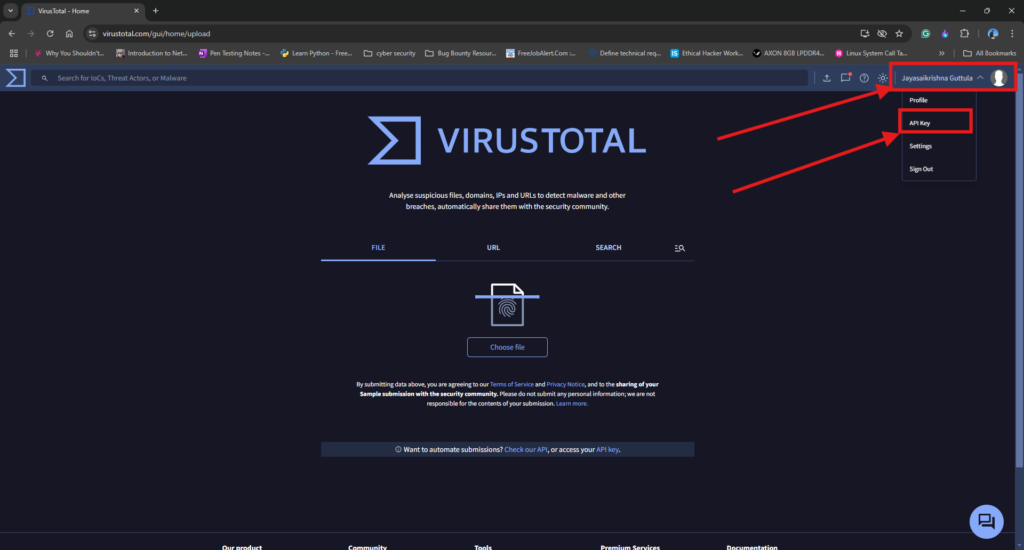Open the cyber security bookmark folder
This screenshot has width=1024, height=550.
pyautogui.click(x=390, y=53)
